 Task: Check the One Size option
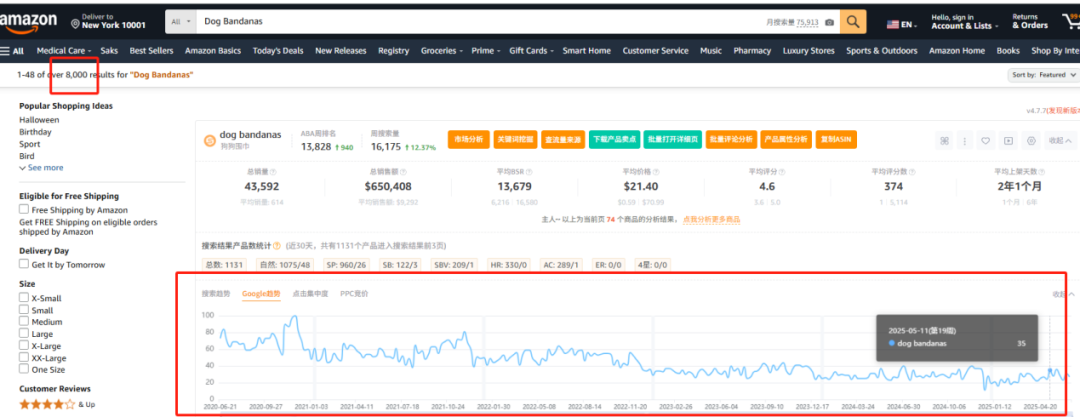click(24, 369)
